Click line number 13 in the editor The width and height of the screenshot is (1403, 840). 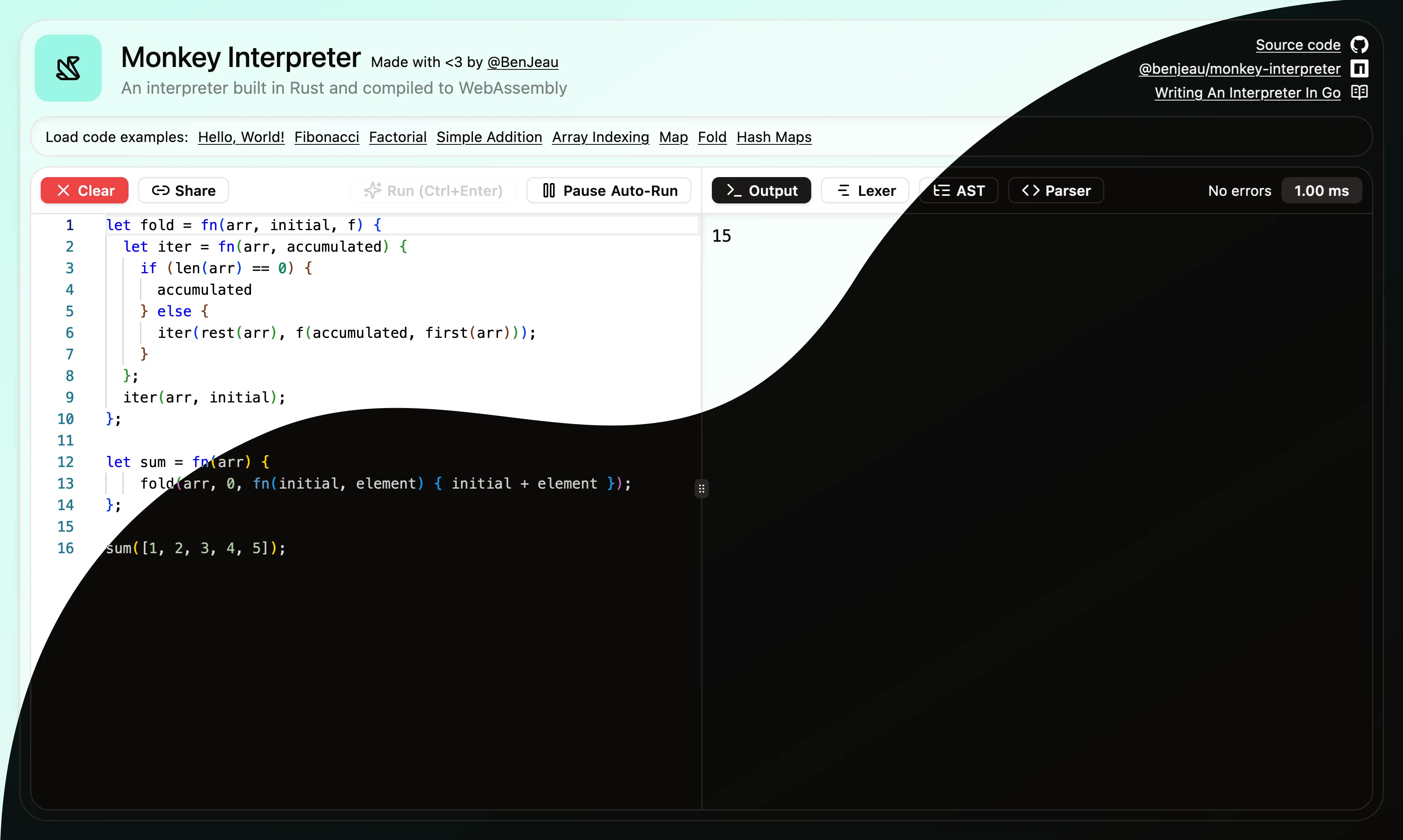tap(66, 483)
